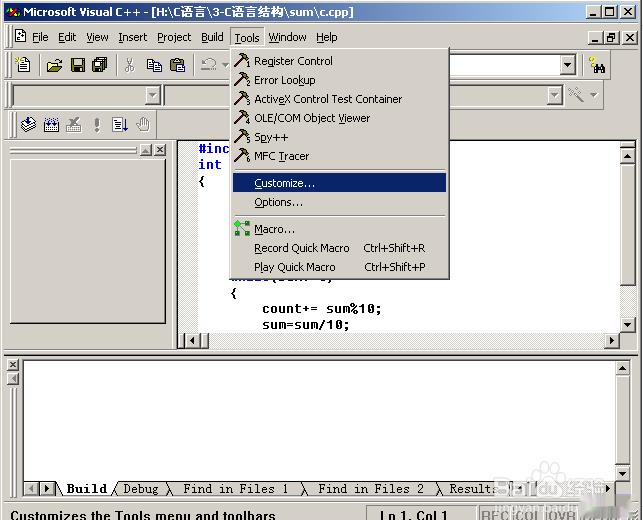Click the Find text input field
The width and height of the screenshot is (643, 520).
(505, 65)
